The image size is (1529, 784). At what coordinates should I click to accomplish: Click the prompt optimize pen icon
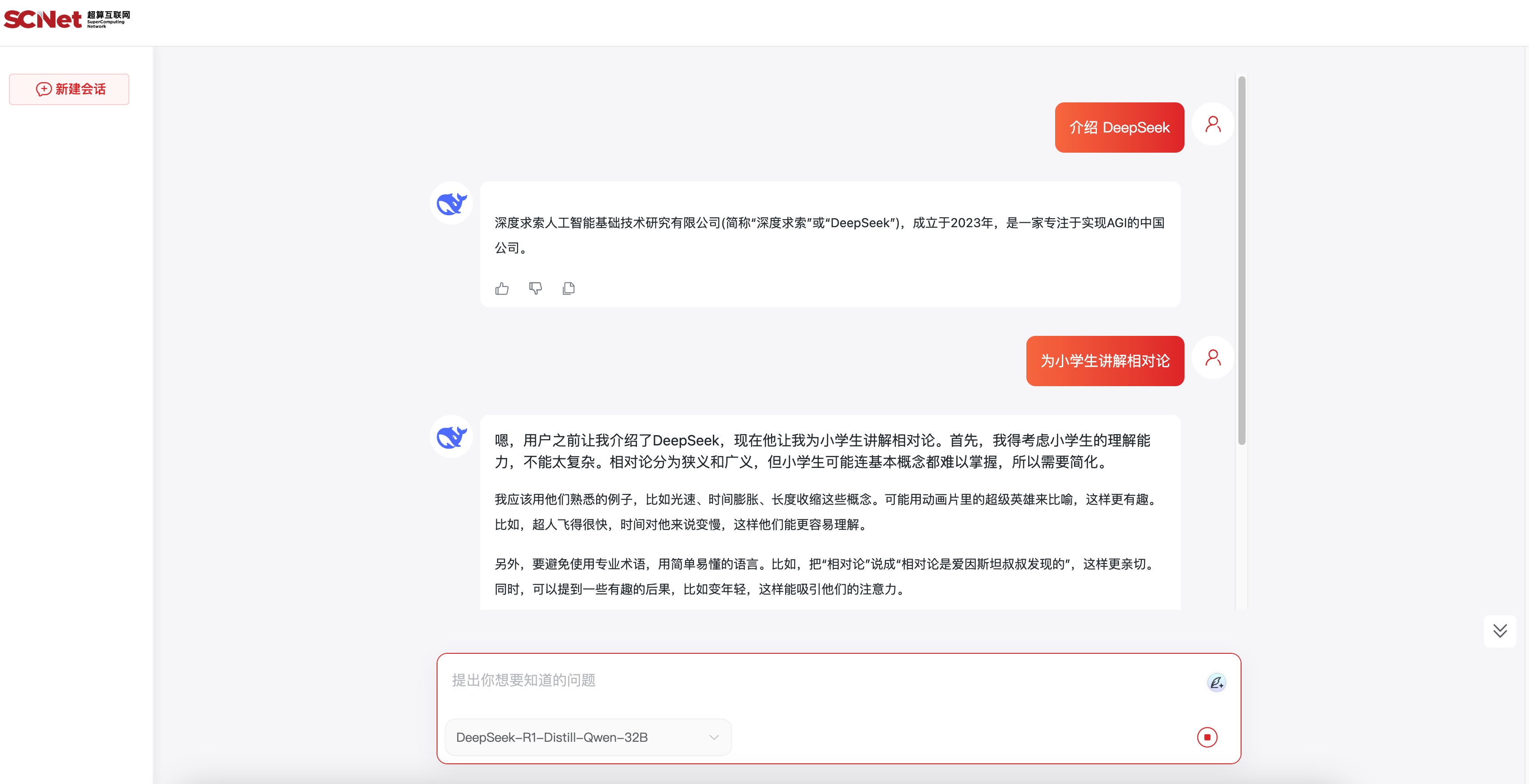[x=1216, y=683]
